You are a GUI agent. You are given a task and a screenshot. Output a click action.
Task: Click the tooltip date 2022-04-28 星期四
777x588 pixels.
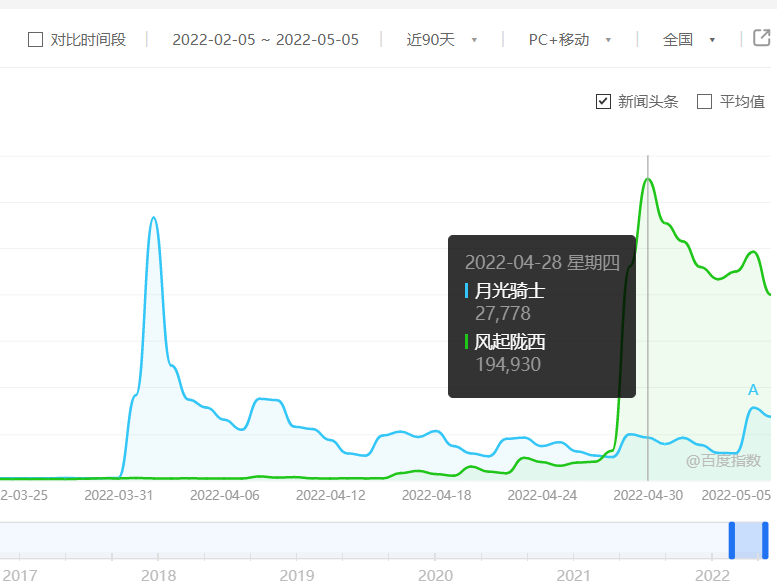pyautogui.click(x=542, y=263)
